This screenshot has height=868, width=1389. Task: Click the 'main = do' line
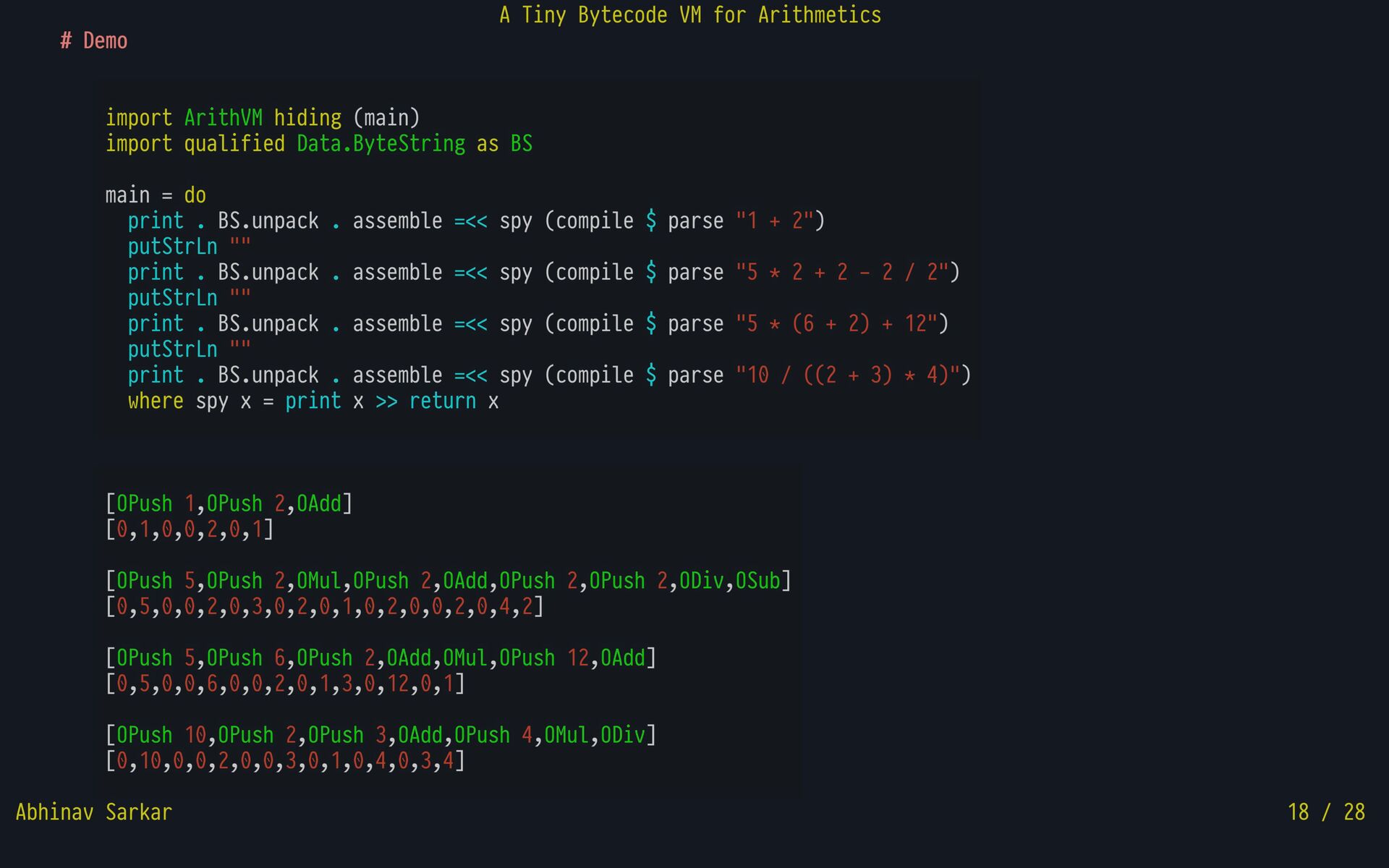coord(156,195)
